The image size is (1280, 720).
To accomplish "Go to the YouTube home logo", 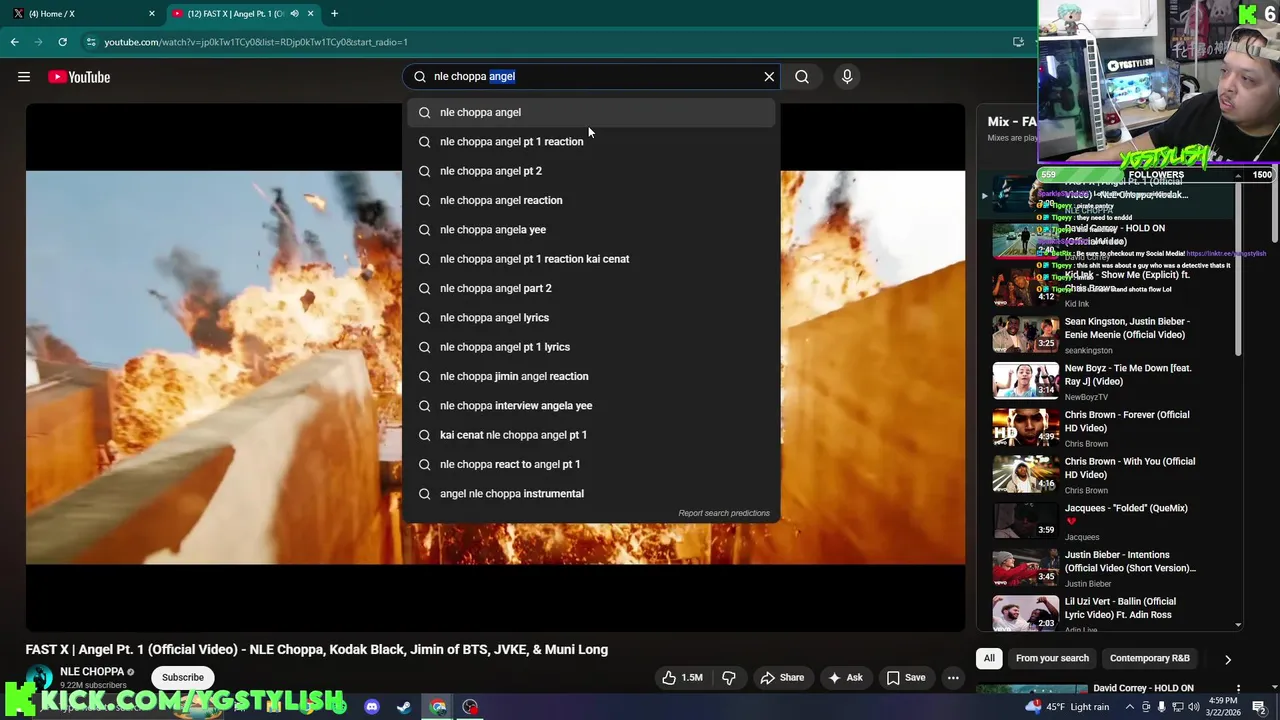I will 79,77.
